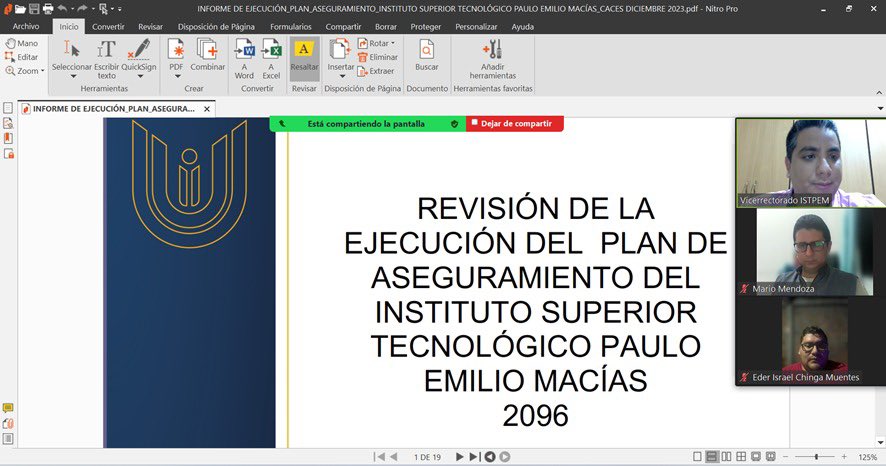The height and width of the screenshot is (466, 886).
Task: Adjust the zoom slider handle
Action: (x=816, y=456)
